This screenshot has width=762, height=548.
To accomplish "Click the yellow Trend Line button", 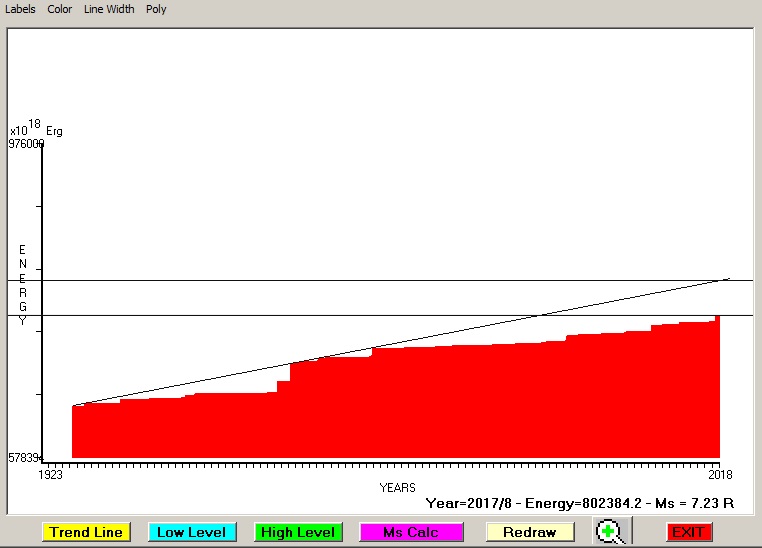I will click(x=86, y=532).
